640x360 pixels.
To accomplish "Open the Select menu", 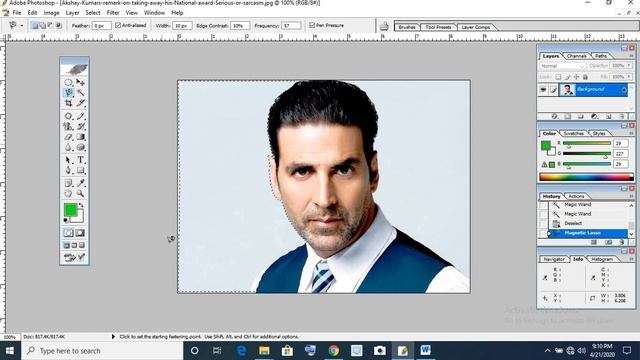I will [x=93, y=13].
